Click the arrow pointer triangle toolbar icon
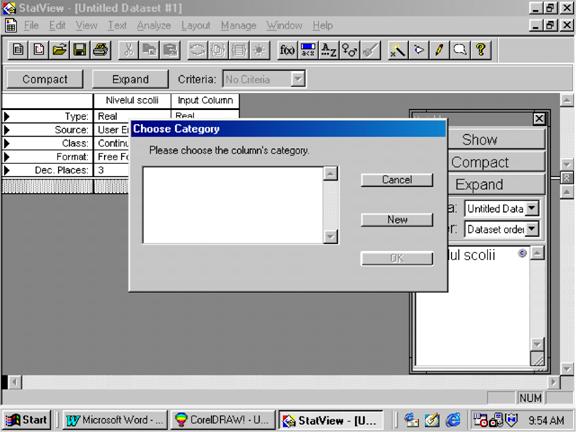 pos(419,50)
